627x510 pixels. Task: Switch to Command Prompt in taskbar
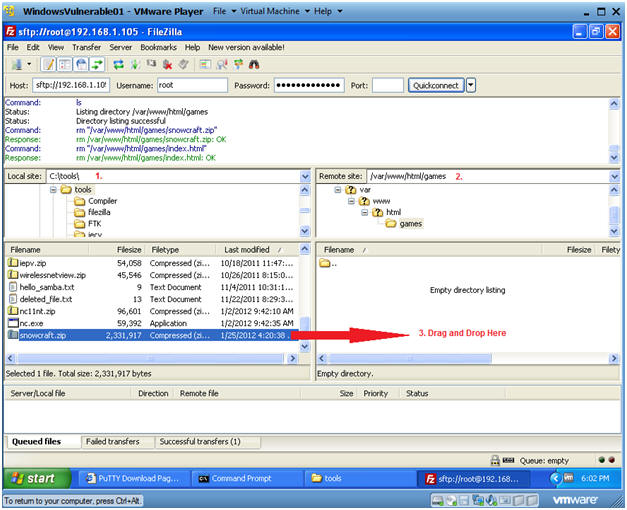tap(247, 478)
